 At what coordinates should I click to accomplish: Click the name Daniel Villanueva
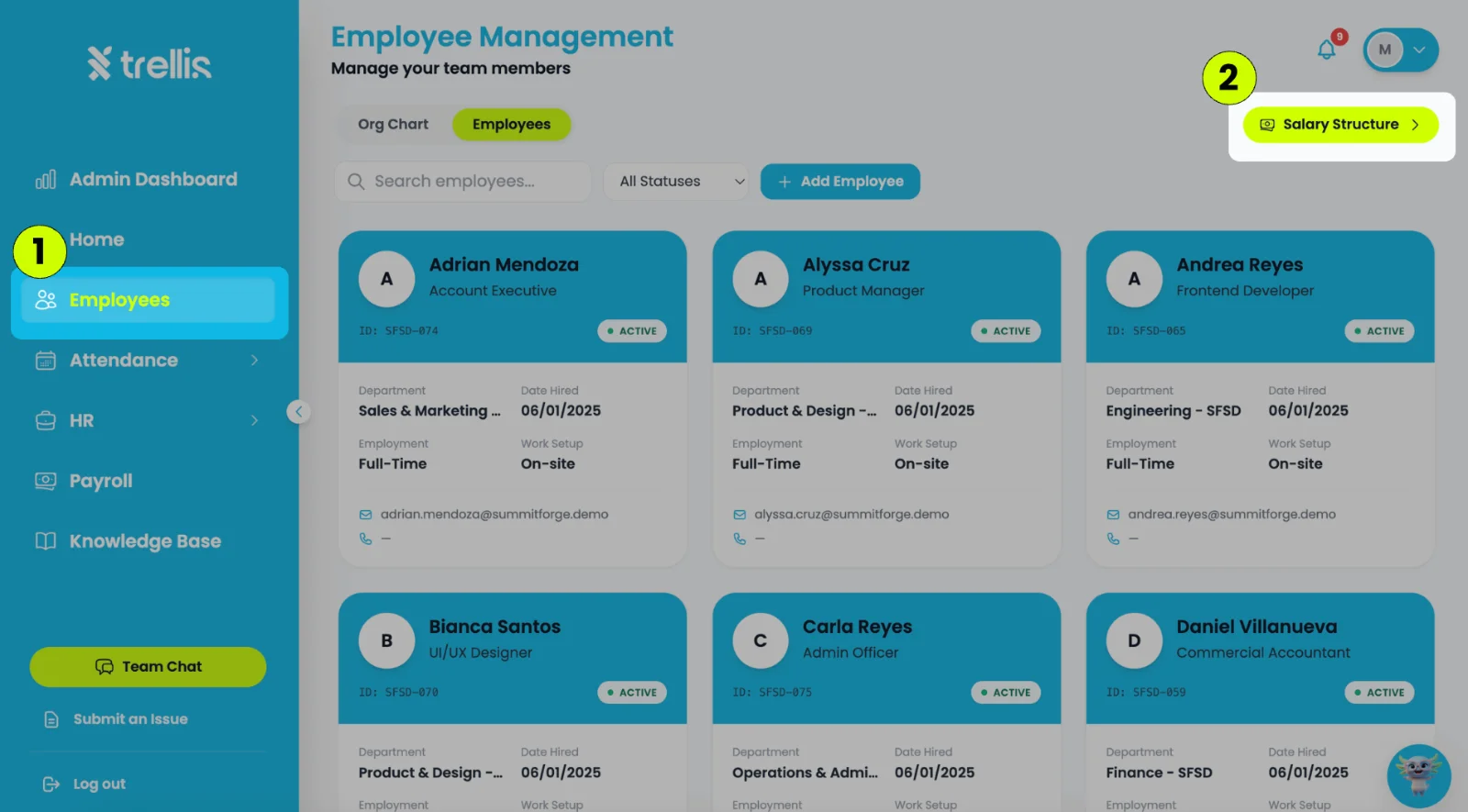coord(1257,628)
